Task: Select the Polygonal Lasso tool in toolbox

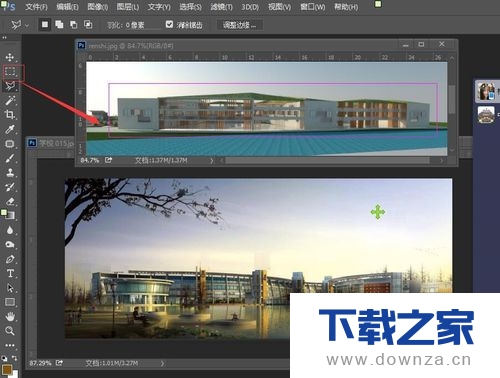Action: point(10,86)
